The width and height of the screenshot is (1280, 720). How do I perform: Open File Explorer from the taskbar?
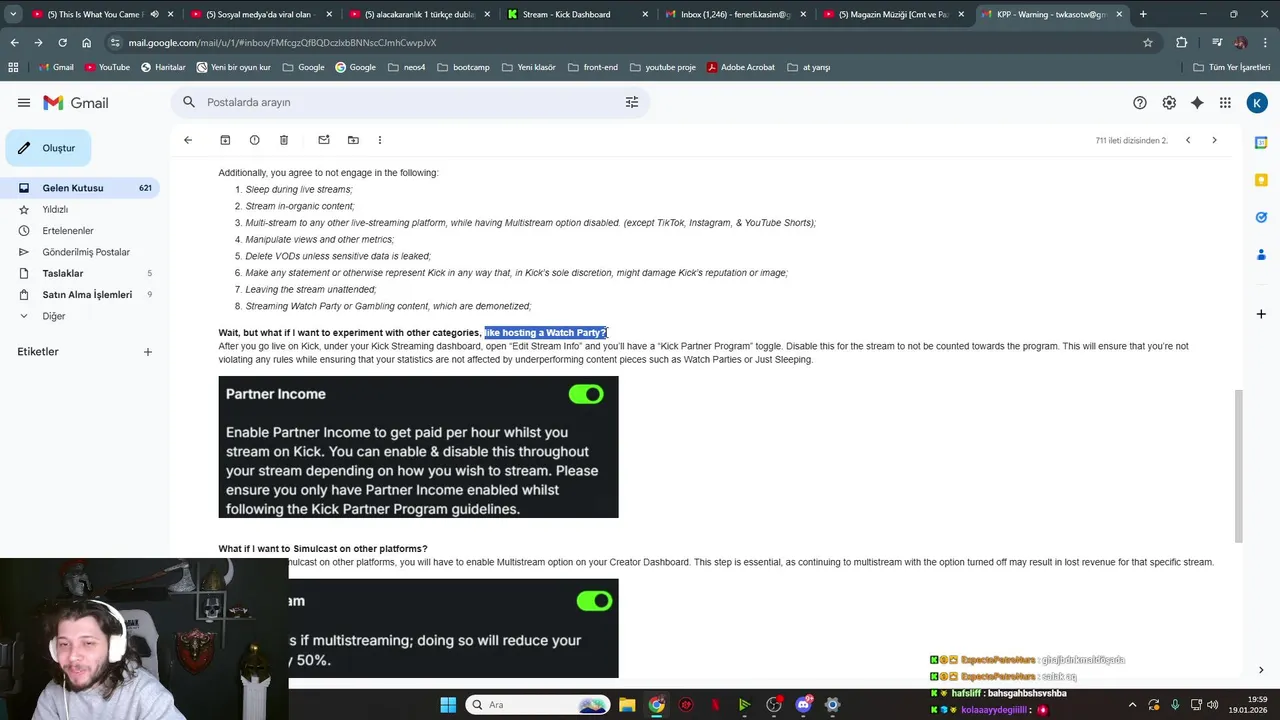[x=626, y=705]
